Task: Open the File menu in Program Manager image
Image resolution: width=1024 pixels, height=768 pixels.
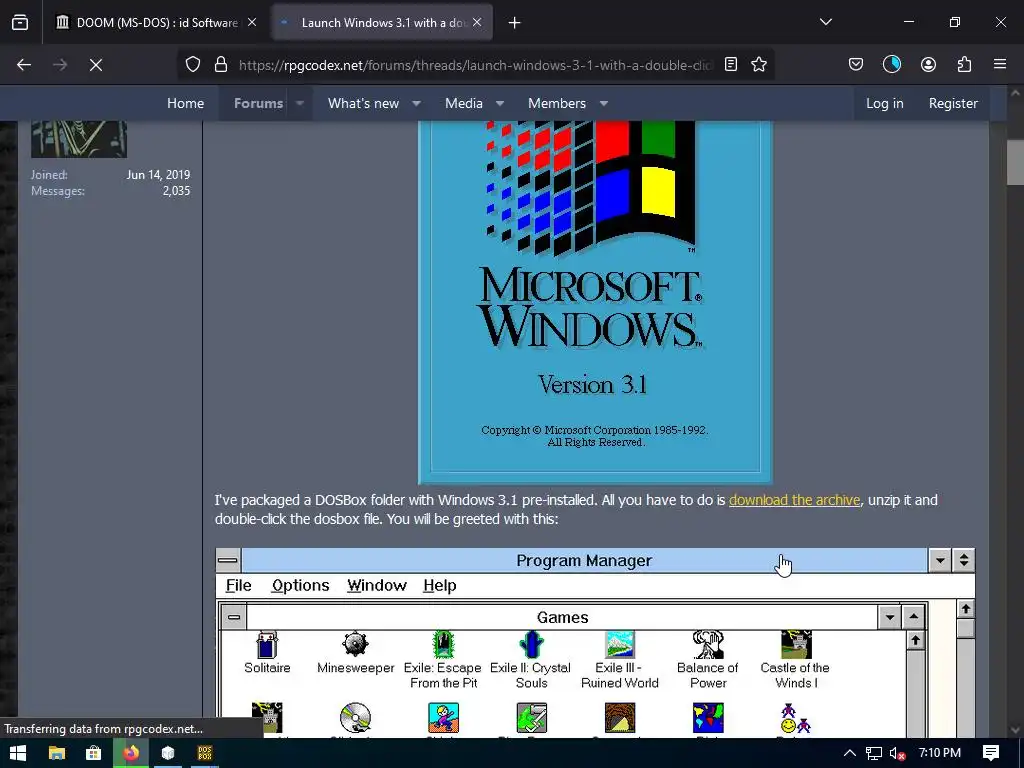Action: click(x=238, y=585)
